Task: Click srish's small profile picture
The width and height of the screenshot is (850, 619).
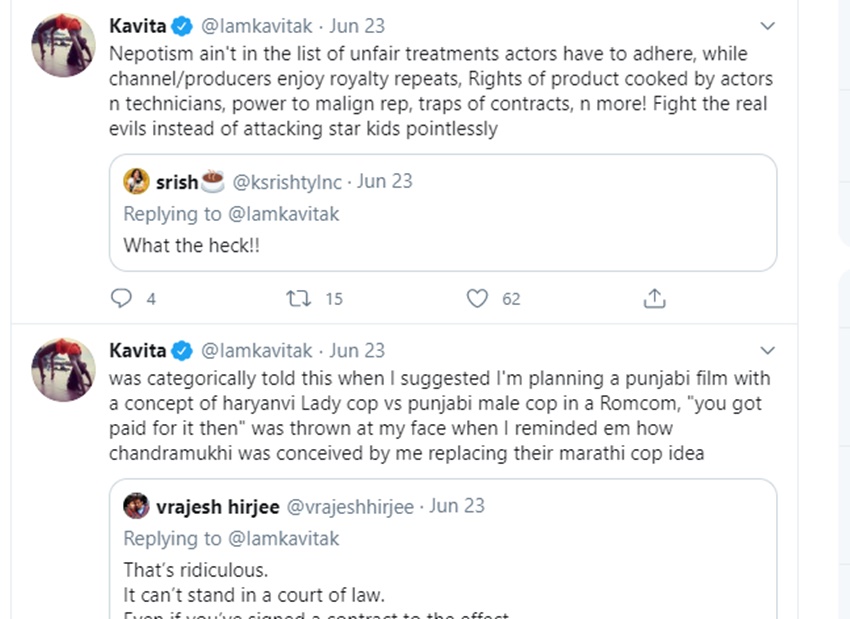Action: [136, 181]
